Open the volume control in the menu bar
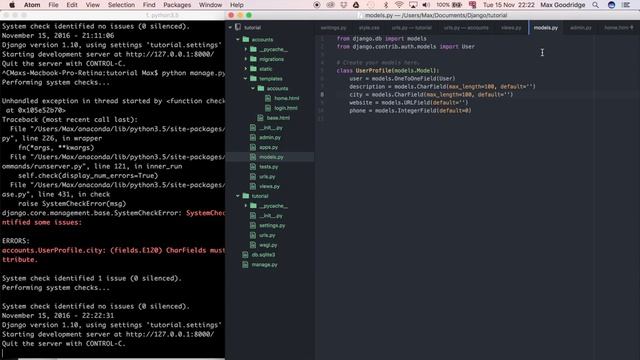This screenshot has width=640, height=360. click(x=426, y=5)
